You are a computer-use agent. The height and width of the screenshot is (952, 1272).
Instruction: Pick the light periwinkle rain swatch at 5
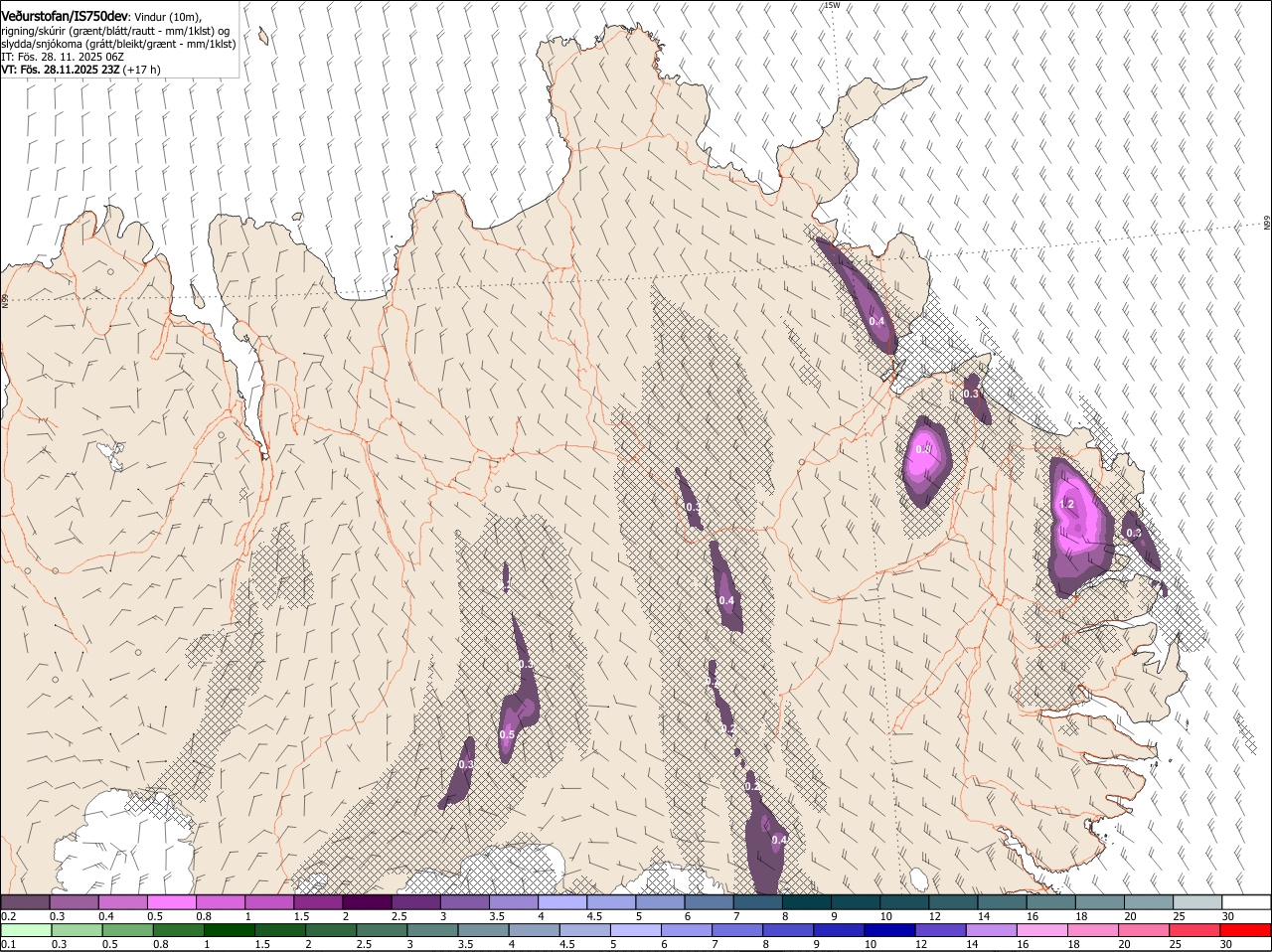(635, 930)
